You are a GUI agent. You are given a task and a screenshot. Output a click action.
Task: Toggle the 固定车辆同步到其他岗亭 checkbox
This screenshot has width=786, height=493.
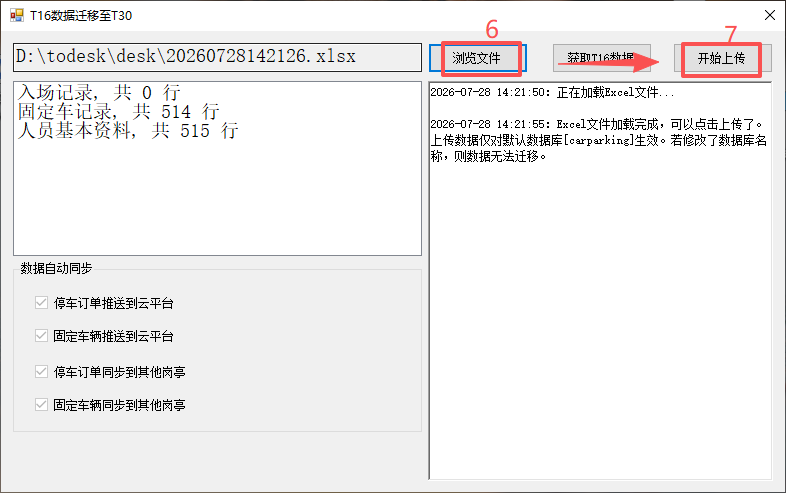click(x=41, y=404)
